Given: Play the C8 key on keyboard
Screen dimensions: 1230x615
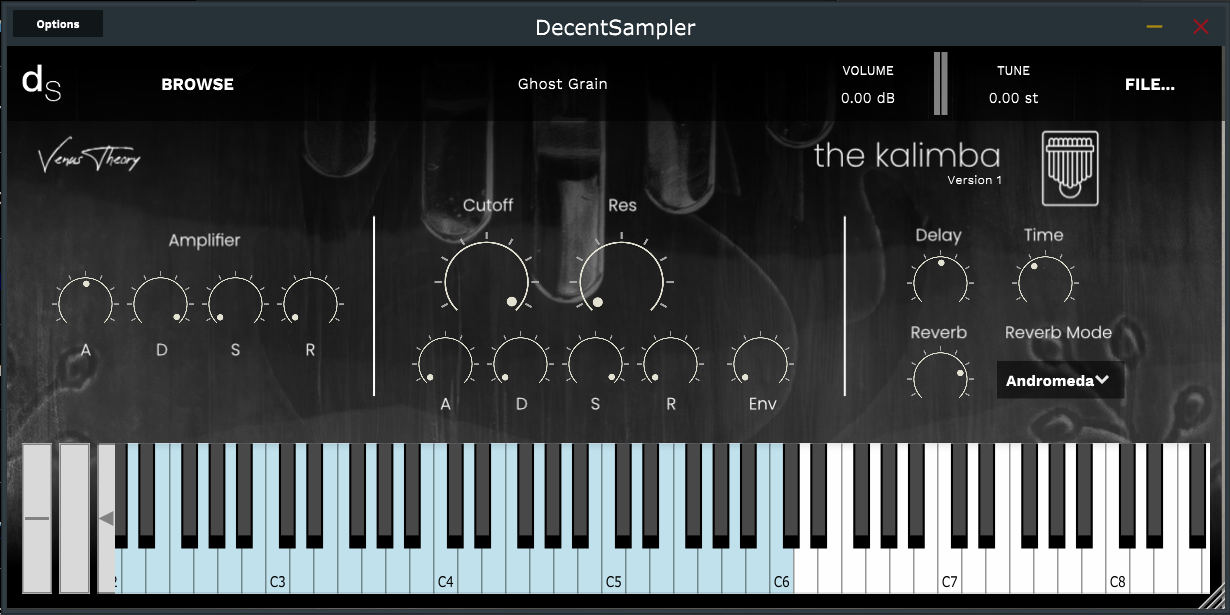Looking at the screenshot, I should click(1118, 572).
